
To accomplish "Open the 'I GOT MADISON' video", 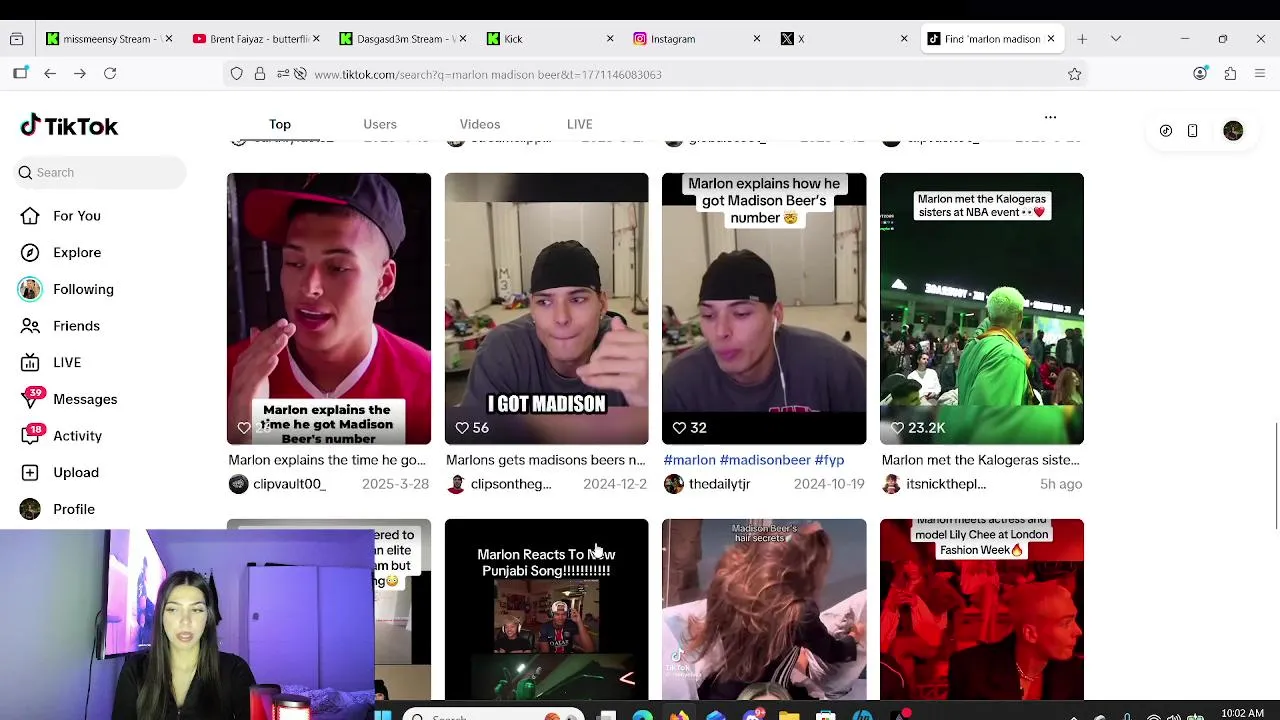I will (x=547, y=309).
